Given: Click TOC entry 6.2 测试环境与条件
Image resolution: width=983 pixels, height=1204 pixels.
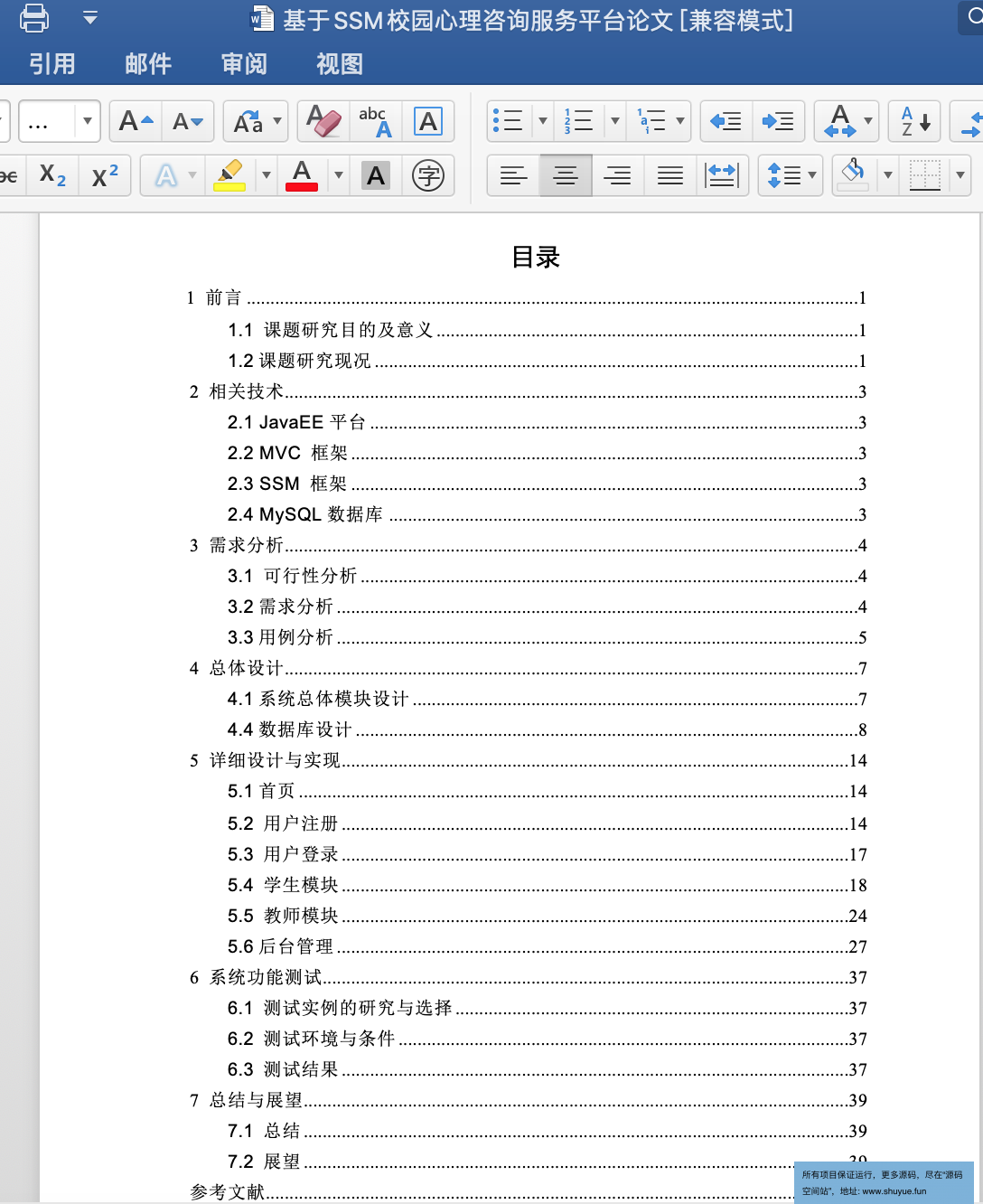Looking at the screenshot, I should tap(548, 1039).
